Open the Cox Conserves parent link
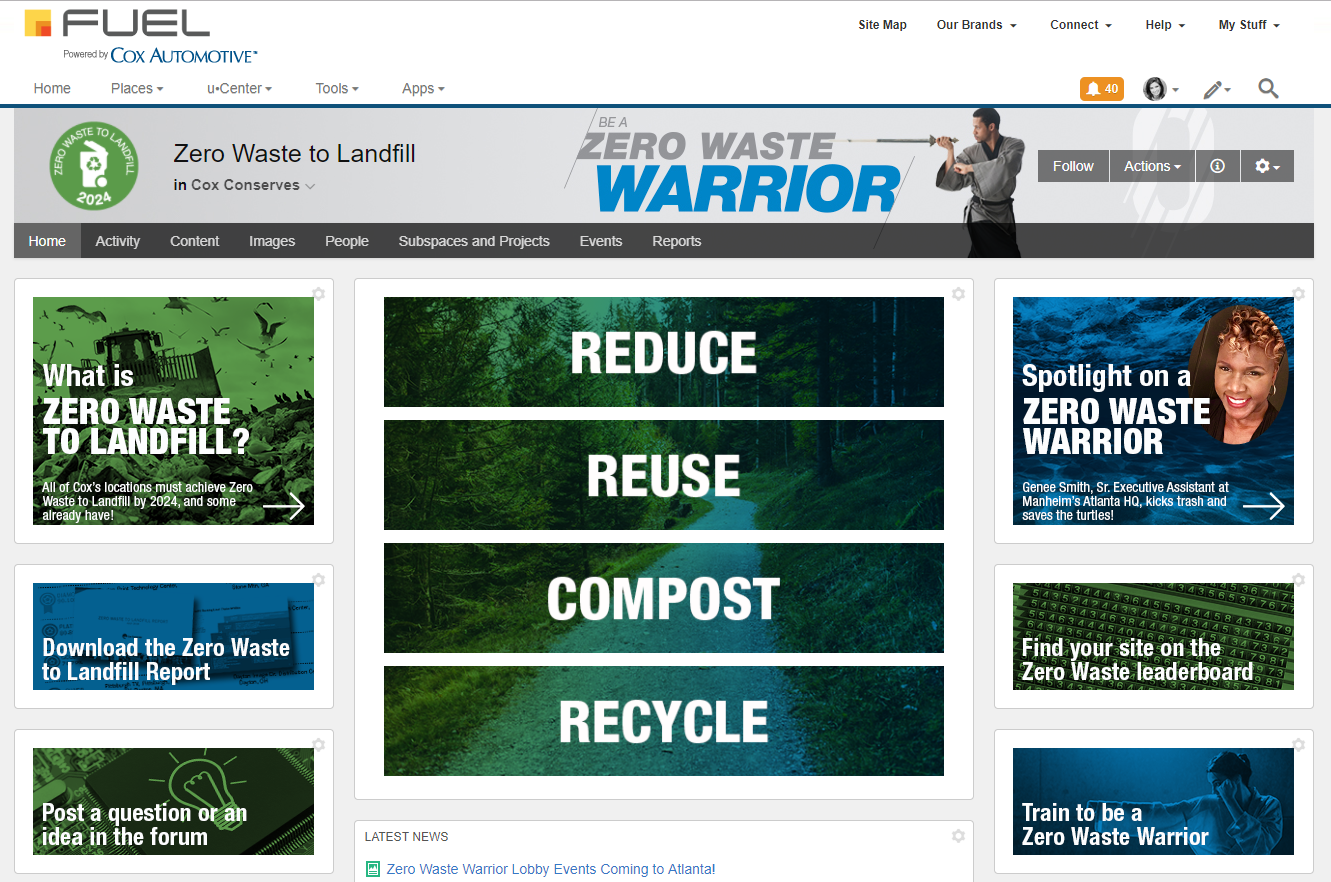Screen dimensions: 1331x882 [245, 185]
